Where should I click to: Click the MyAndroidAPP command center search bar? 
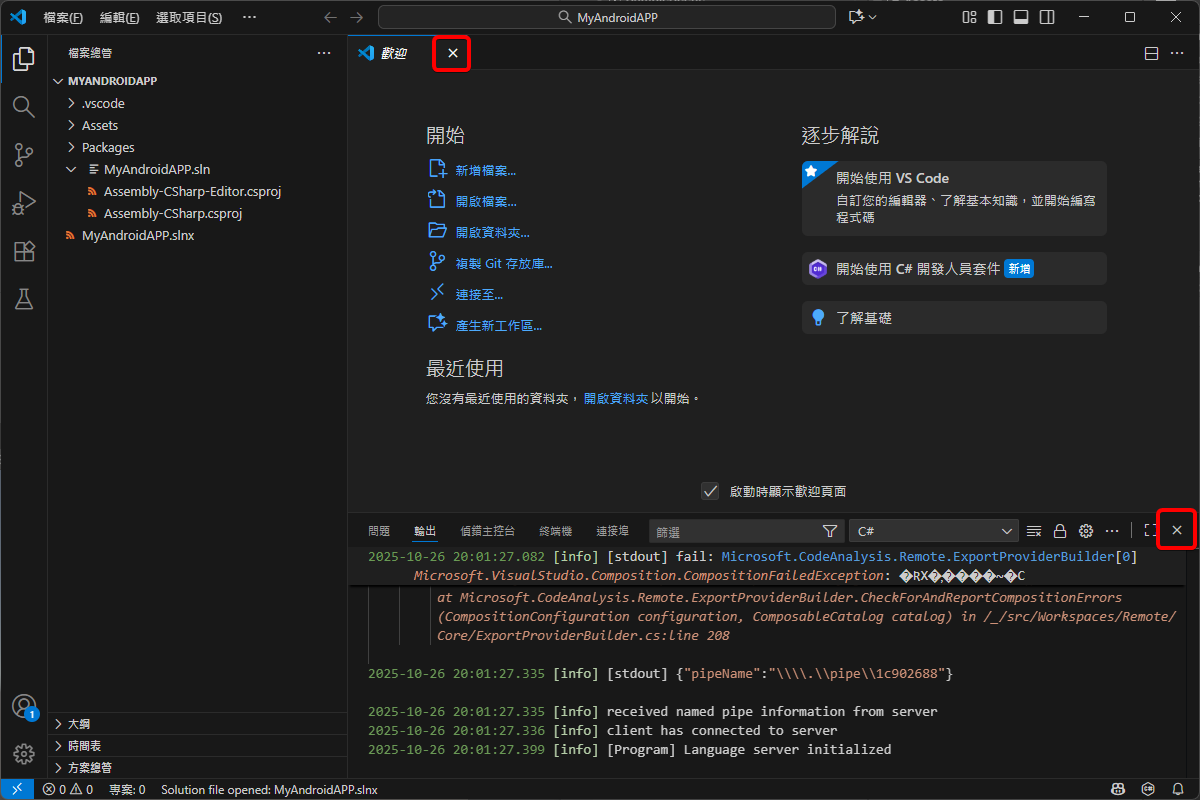click(606, 17)
